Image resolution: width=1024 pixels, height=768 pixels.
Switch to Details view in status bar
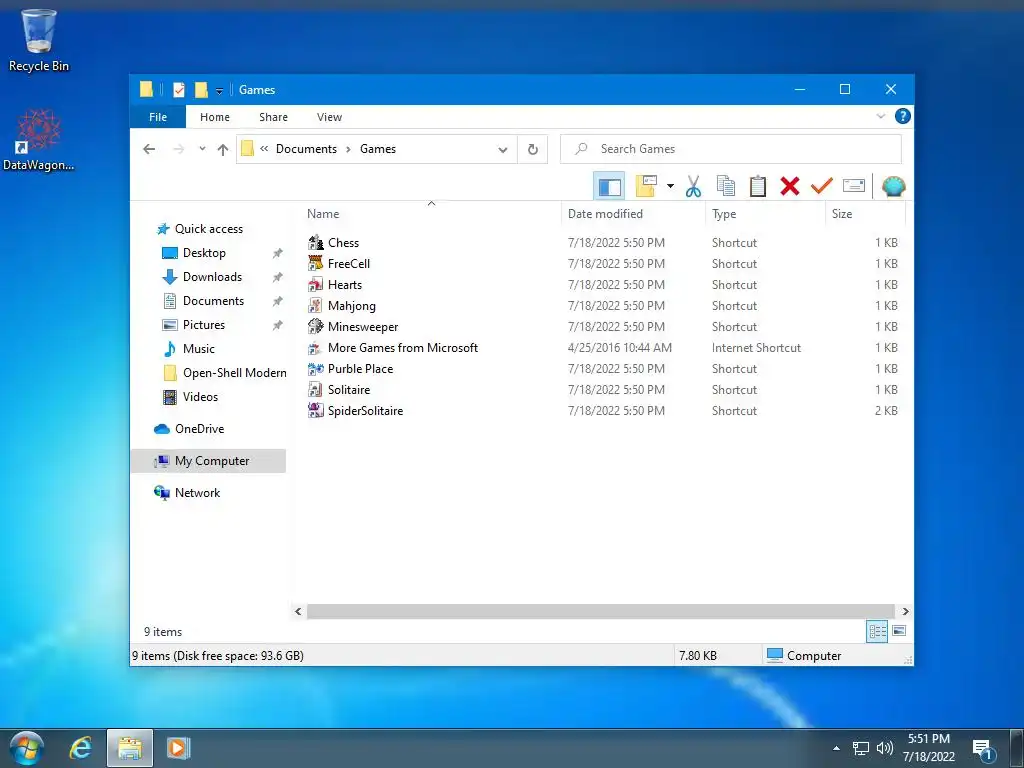tap(876, 631)
